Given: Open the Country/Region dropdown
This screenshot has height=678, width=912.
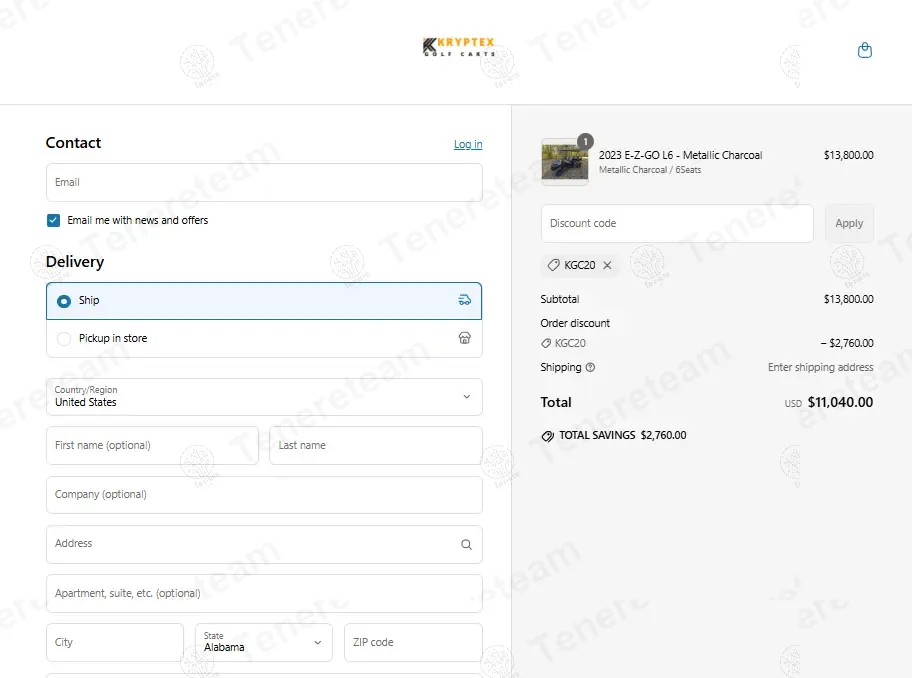Looking at the screenshot, I should coord(264,397).
